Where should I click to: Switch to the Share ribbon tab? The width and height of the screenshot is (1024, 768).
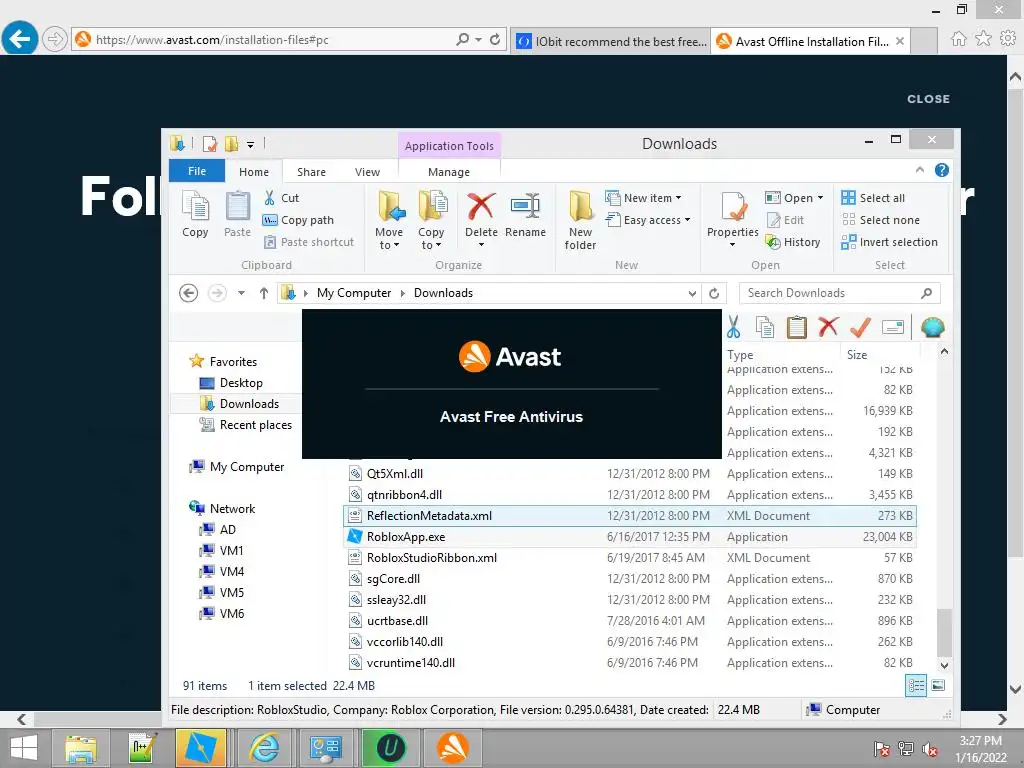(x=312, y=172)
